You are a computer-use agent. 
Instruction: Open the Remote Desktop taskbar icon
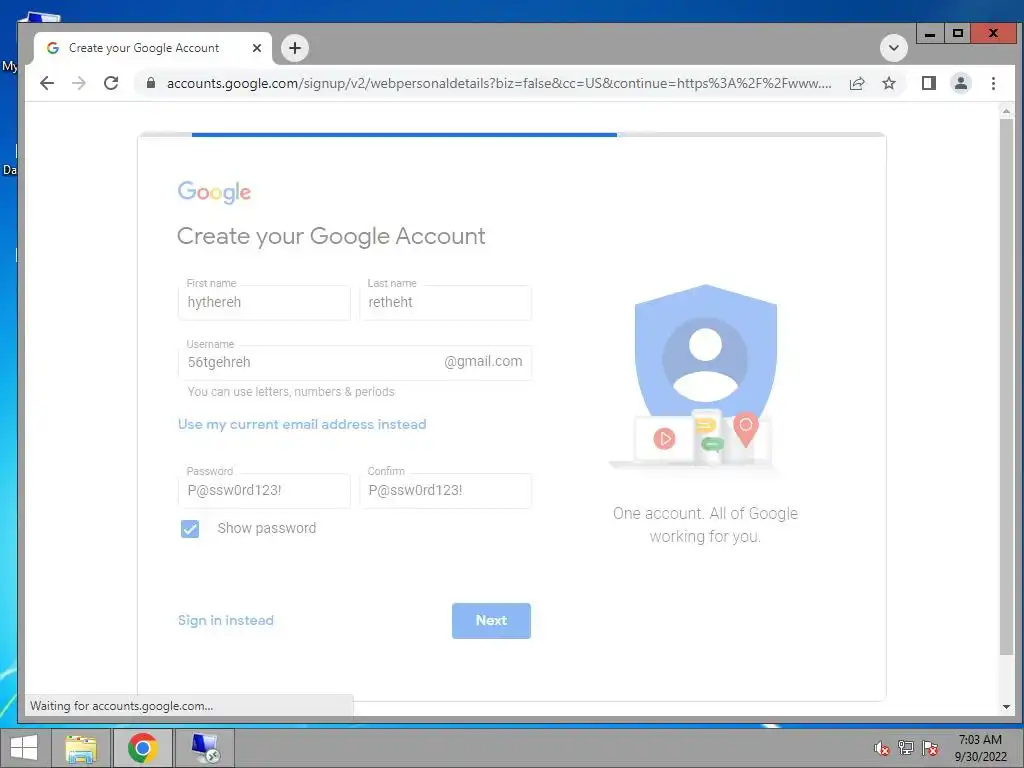pos(205,748)
